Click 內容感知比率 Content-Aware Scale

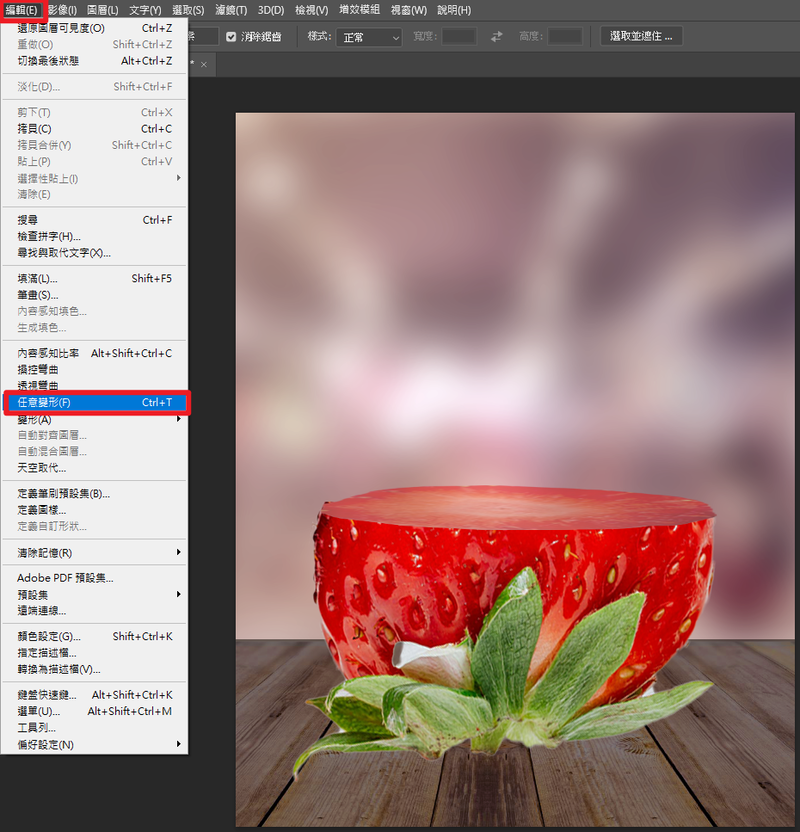click(94, 353)
